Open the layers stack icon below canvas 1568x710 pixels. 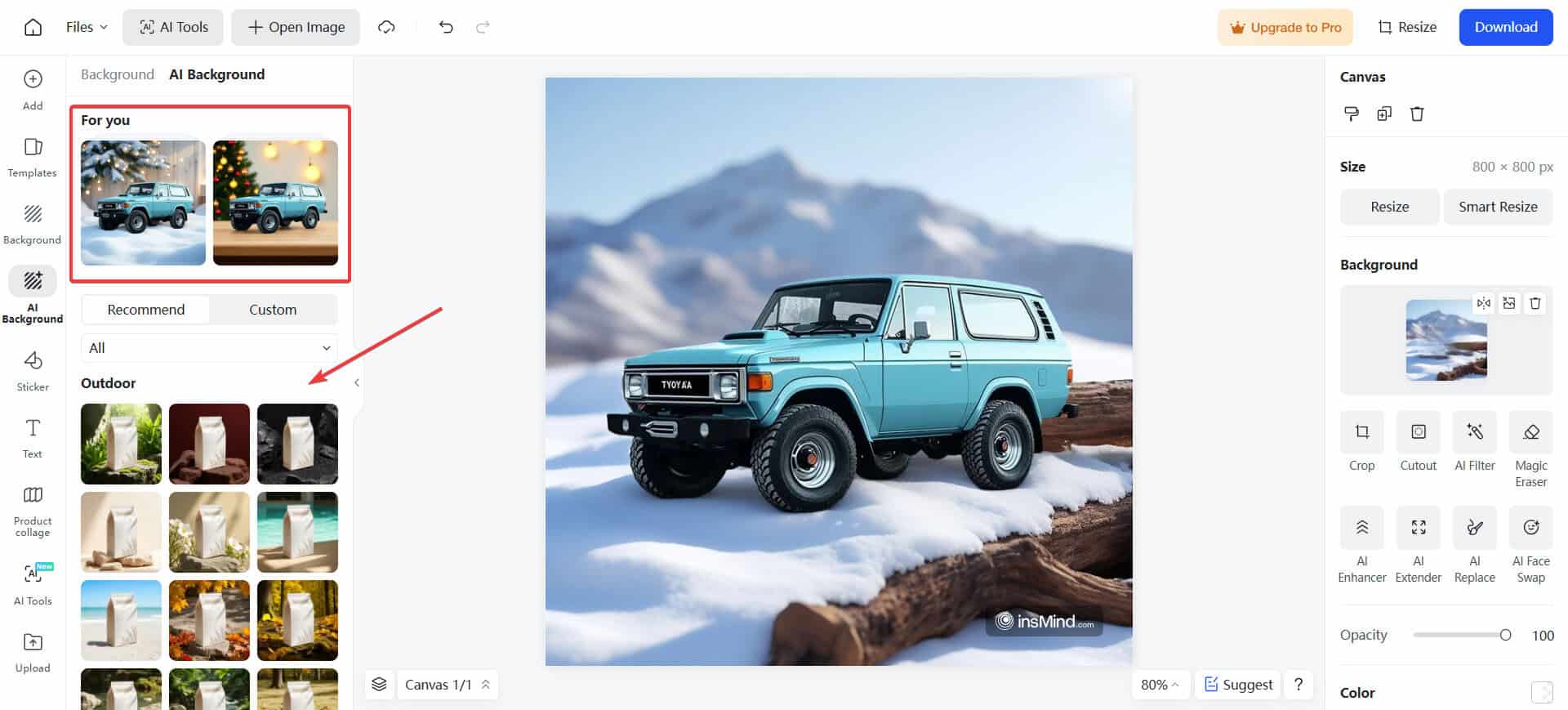pos(379,685)
